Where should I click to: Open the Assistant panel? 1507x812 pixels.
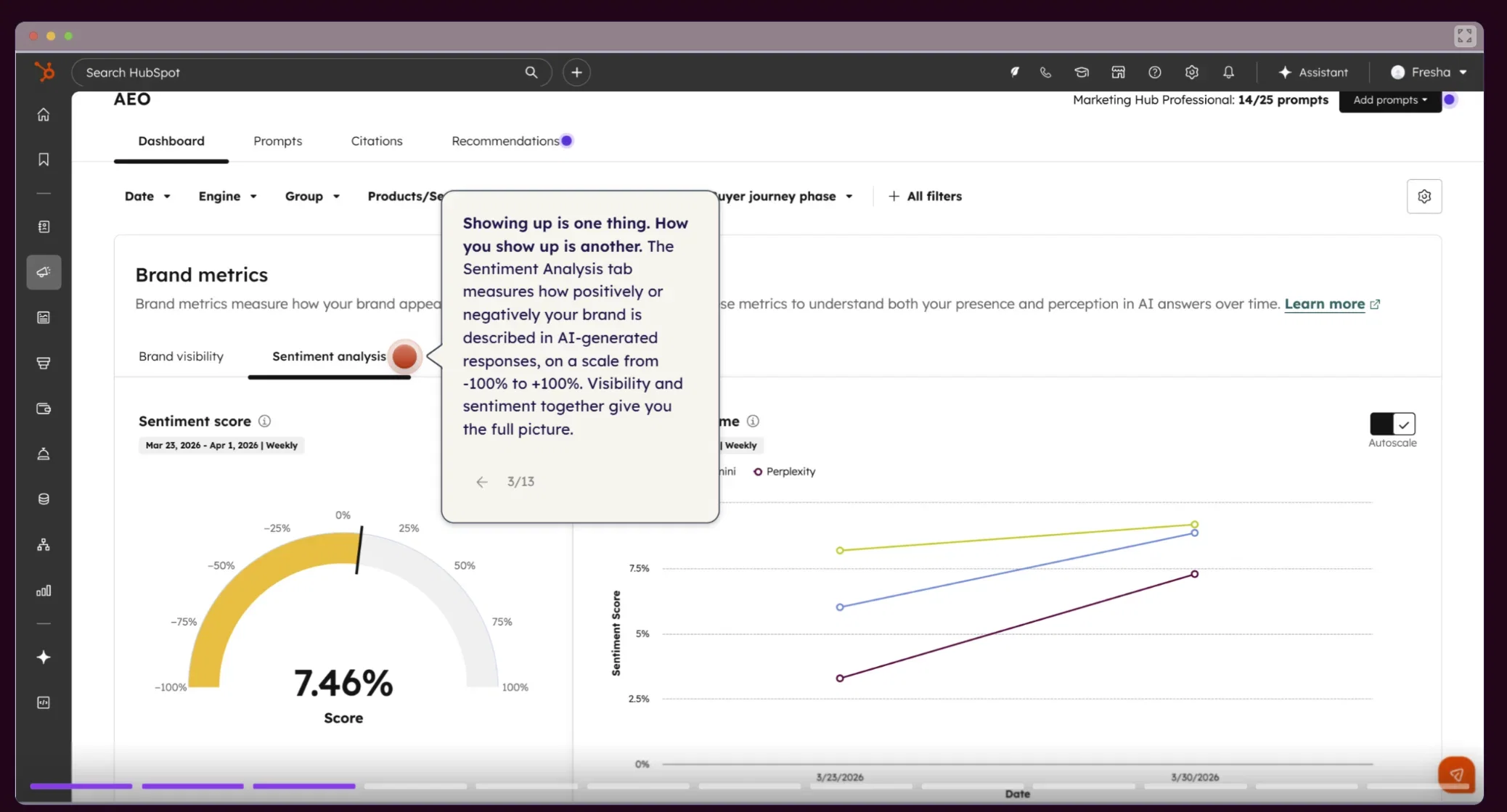tap(1313, 73)
